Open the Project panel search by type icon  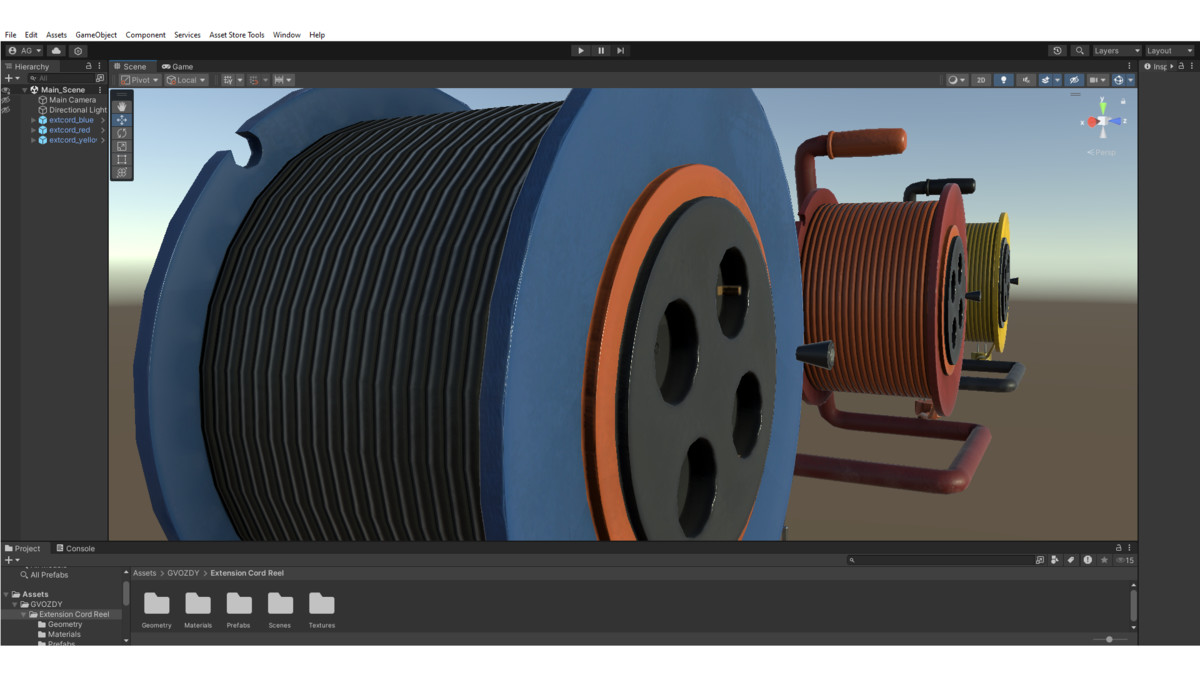(1055, 560)
